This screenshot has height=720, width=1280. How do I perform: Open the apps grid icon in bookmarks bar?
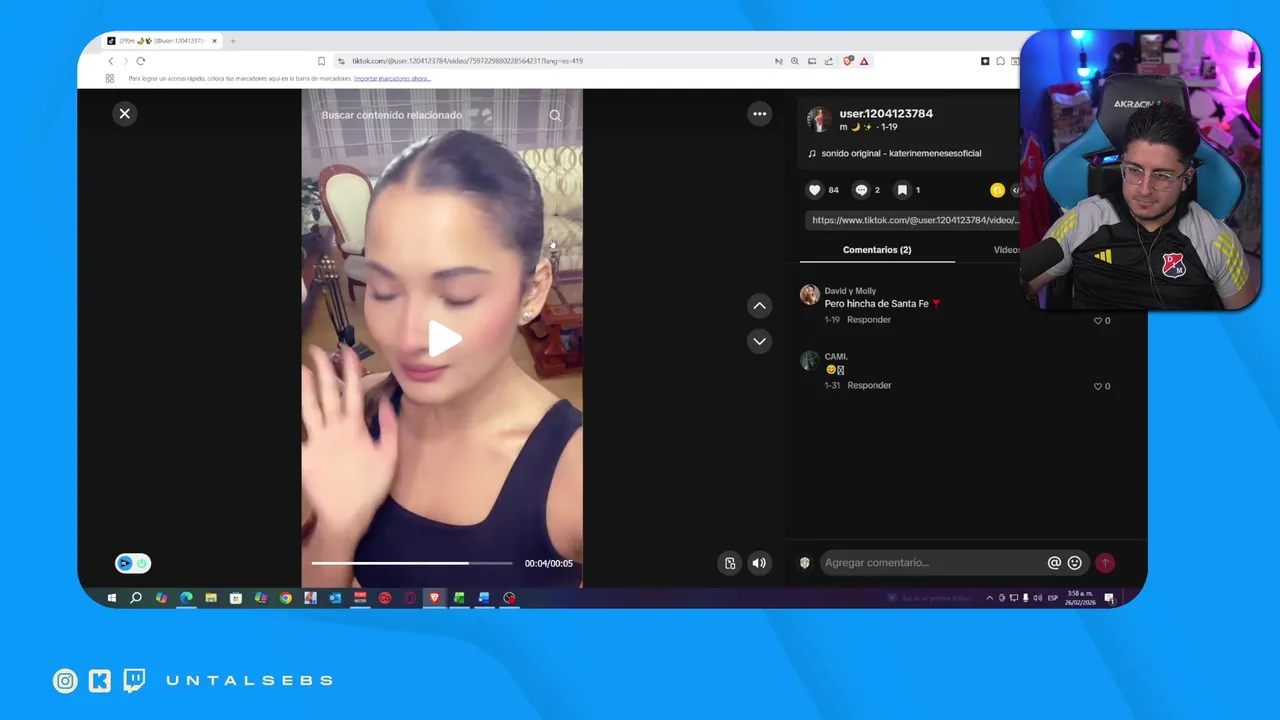(x=110, y=78)
